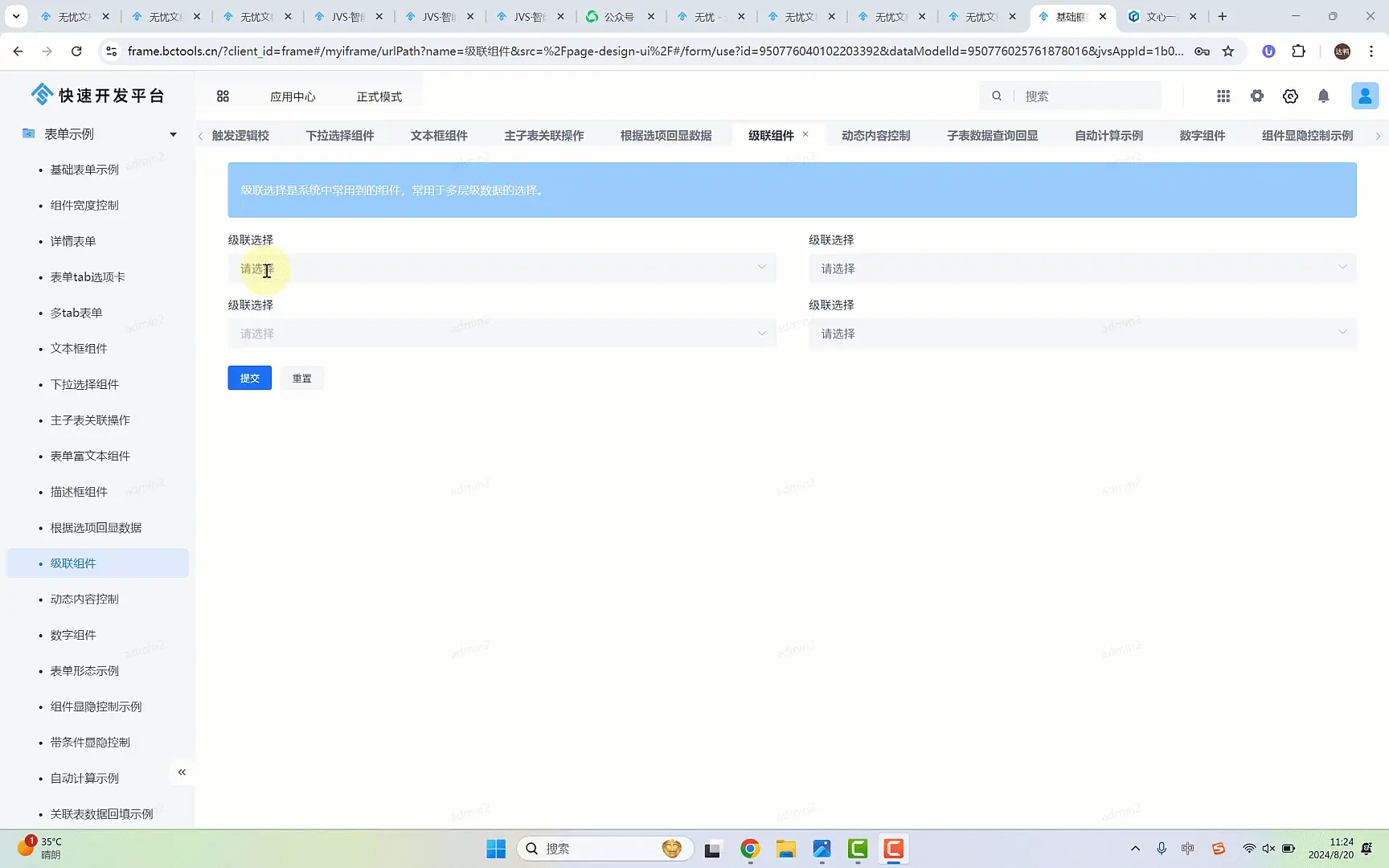This screenshot has width=1389, height=868.
Task: Open the Chrome menu three dots
Action: (1371, 51)
